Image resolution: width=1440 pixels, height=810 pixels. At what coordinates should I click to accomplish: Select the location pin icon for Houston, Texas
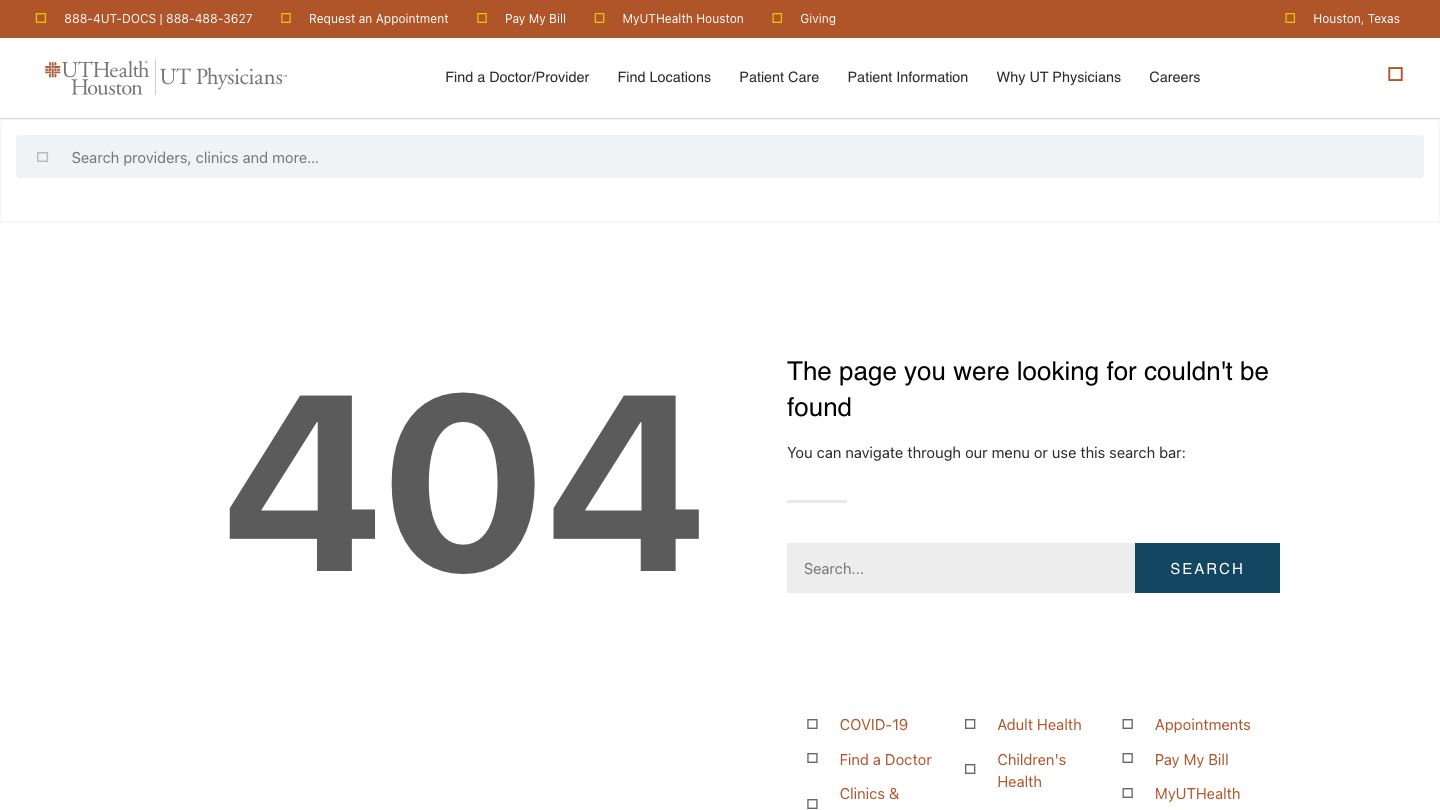point(1290,17)
